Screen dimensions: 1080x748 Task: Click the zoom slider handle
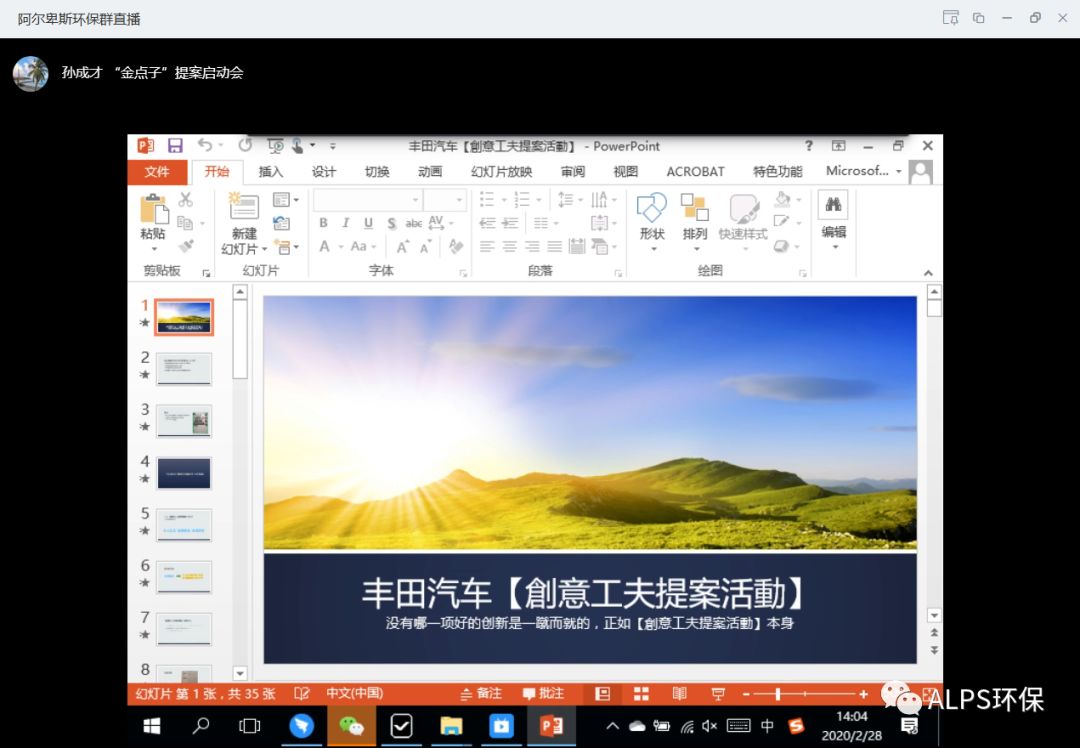click(x=778, y=694)
